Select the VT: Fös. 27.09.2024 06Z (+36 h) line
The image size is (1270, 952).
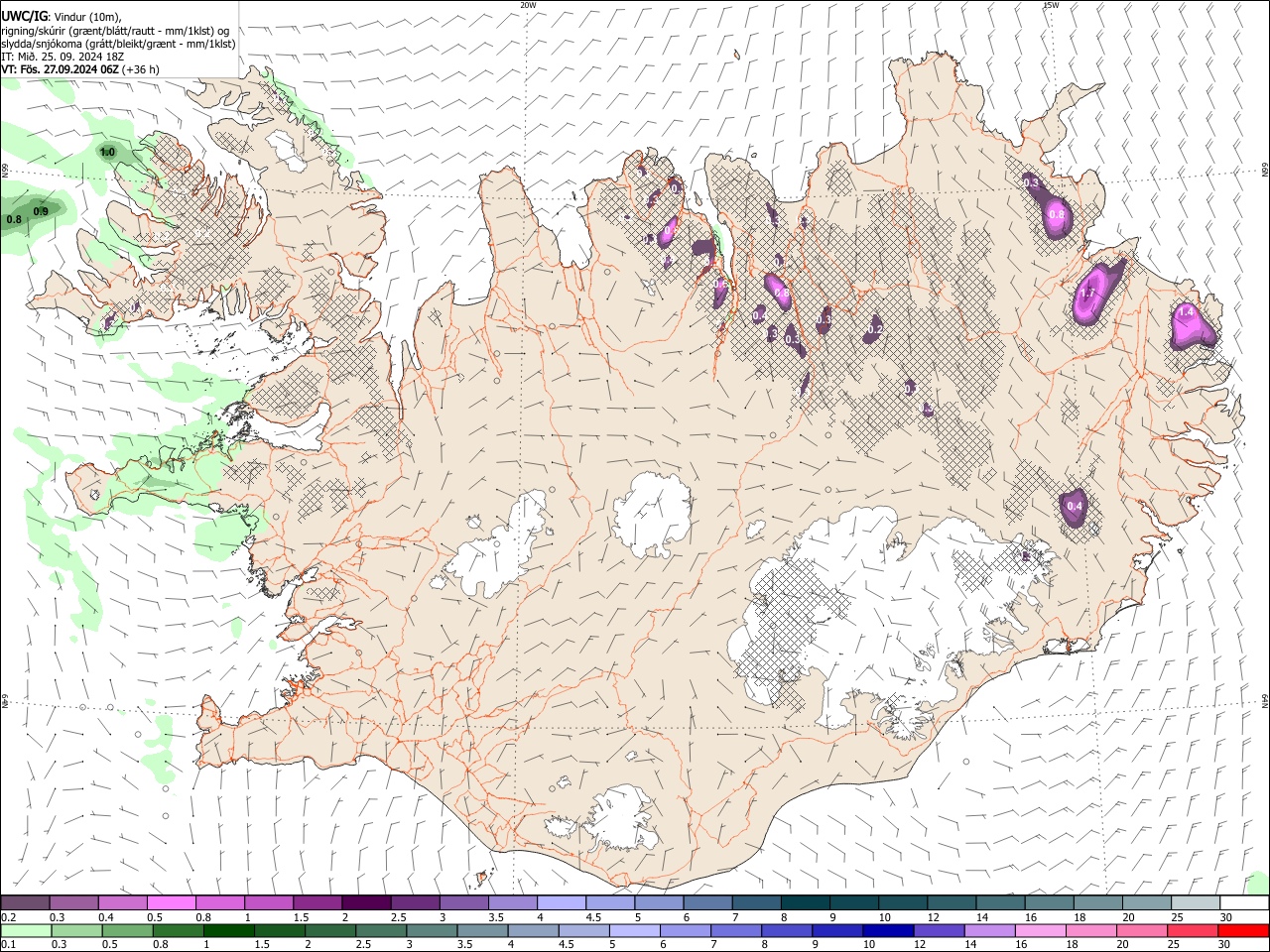[80, 69]
